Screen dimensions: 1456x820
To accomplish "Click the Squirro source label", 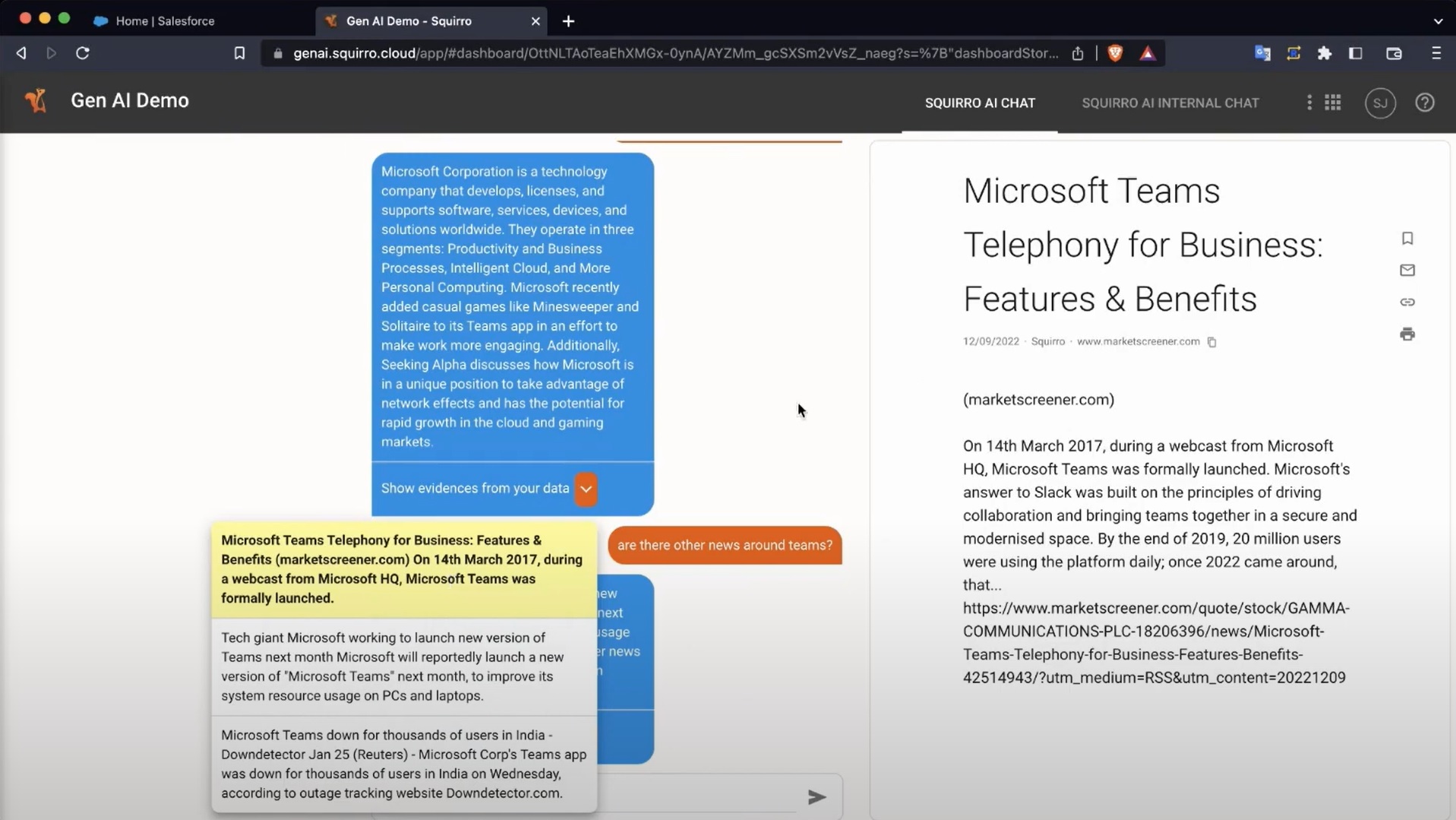I will click(x=1047, y=342).
